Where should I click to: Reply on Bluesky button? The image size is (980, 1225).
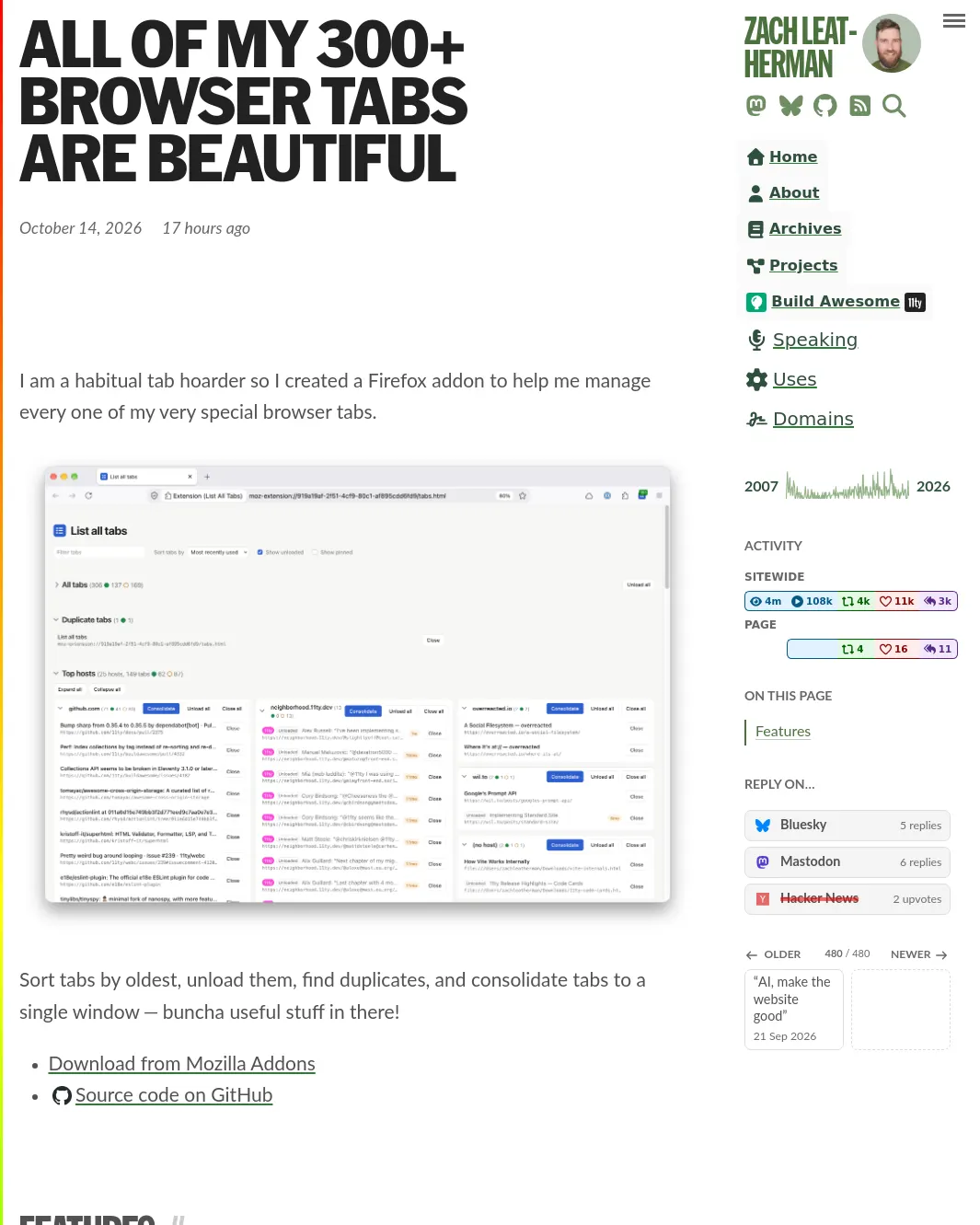pos(847,826)
